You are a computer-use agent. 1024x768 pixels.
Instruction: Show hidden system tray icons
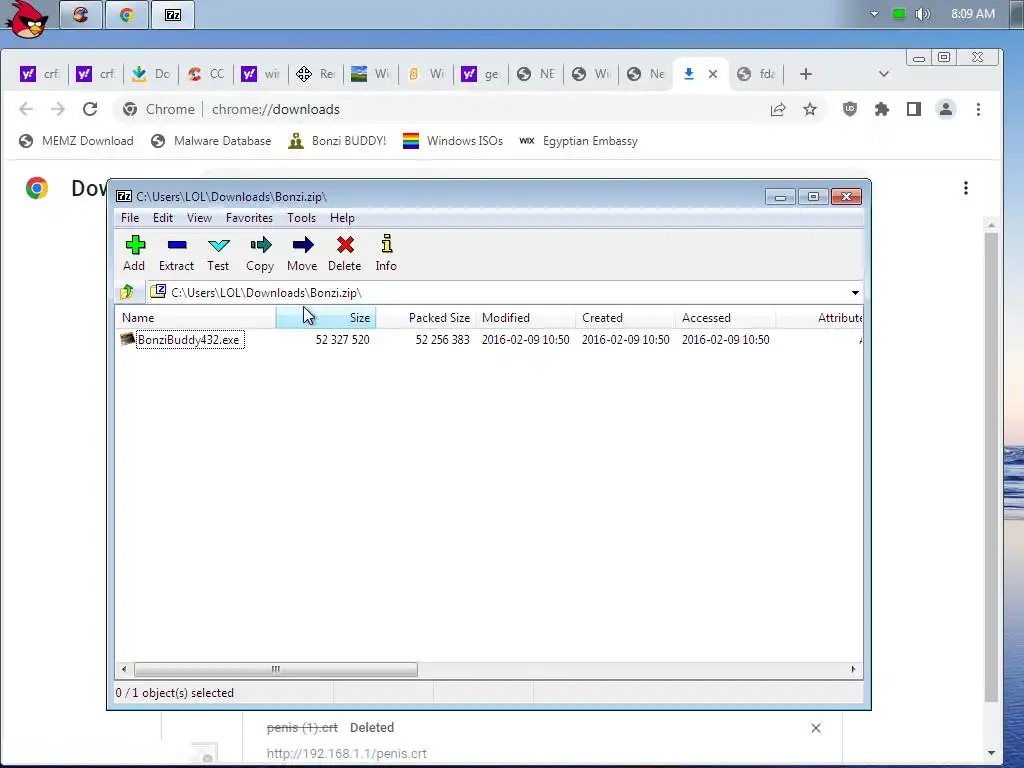coord(874,14)
